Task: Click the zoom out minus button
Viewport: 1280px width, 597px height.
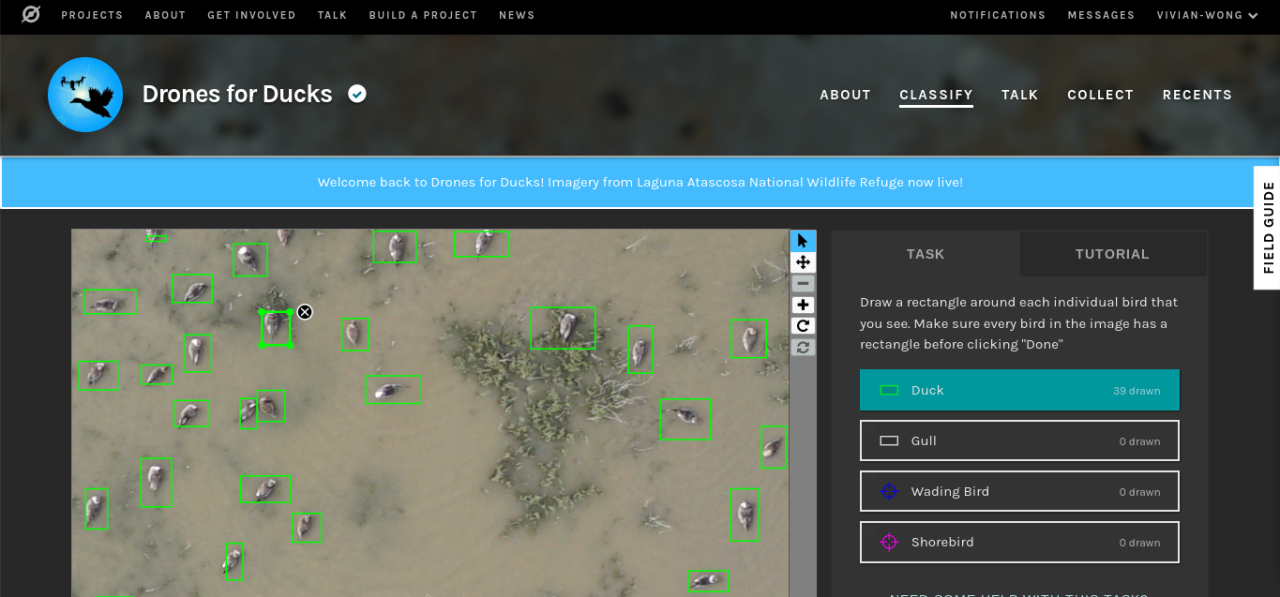Action: click(803, 284)
